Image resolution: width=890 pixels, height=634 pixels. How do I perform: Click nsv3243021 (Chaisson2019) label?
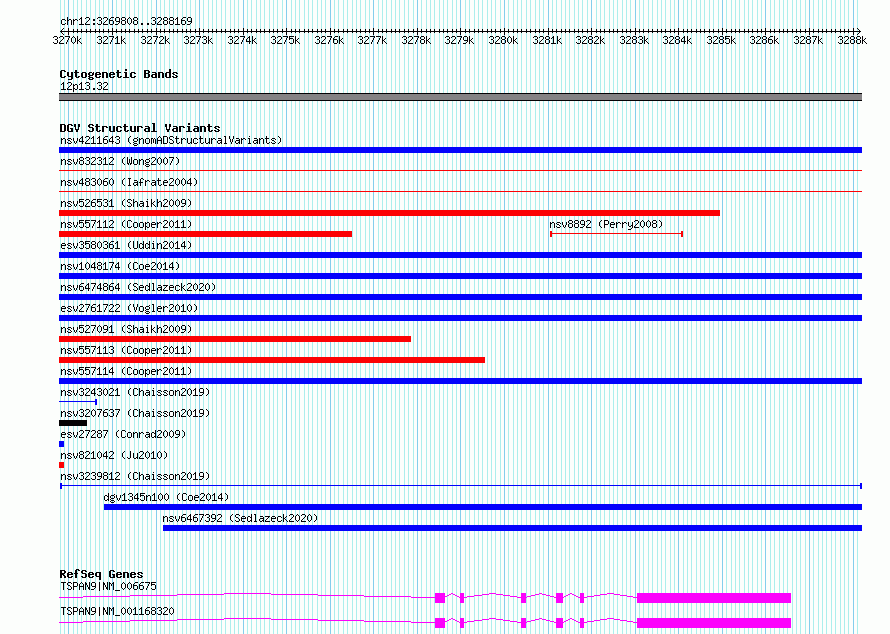pyautogui.click(x=135, y=392)
